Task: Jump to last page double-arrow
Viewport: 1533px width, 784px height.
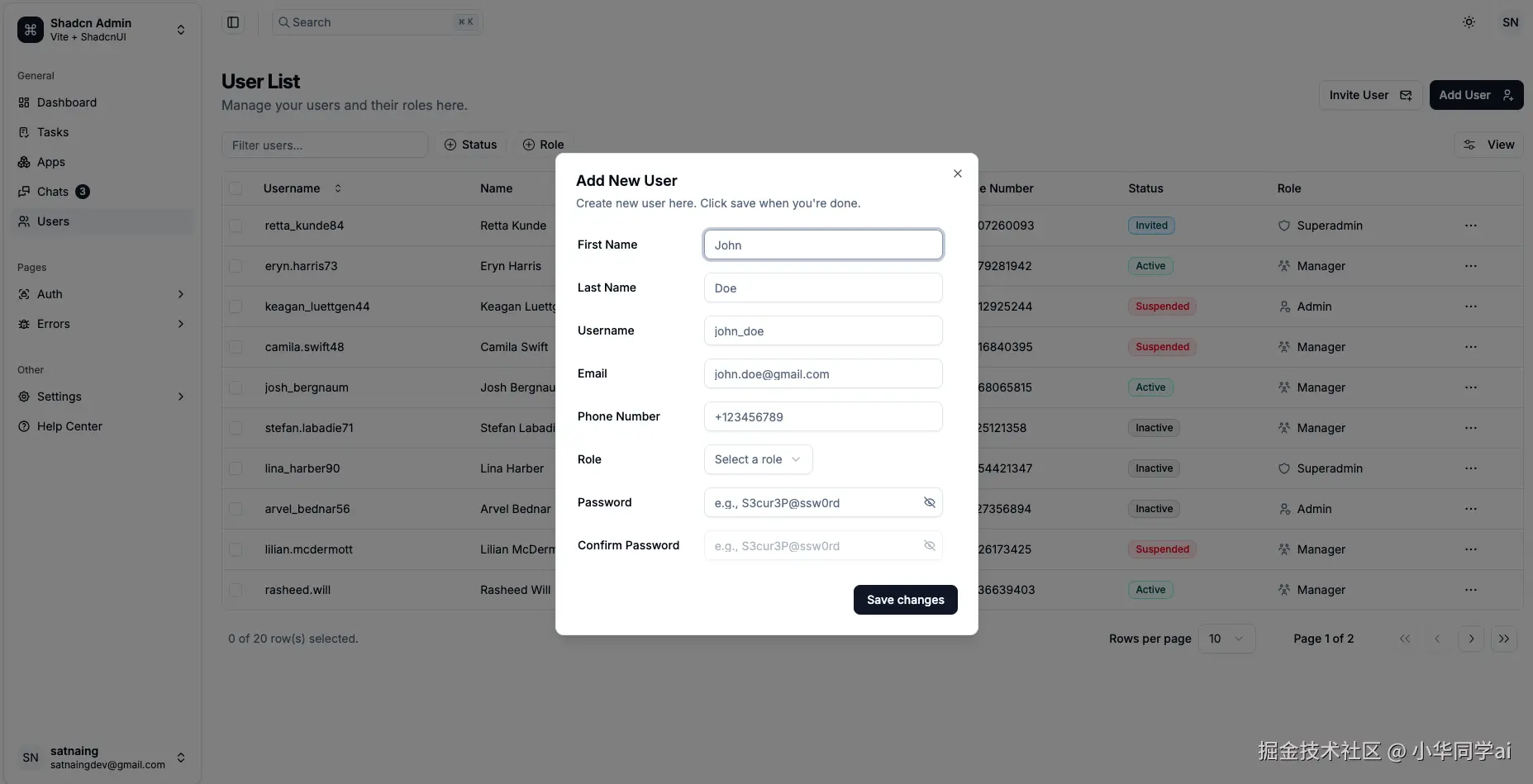Action: [x=1504, y=639]
